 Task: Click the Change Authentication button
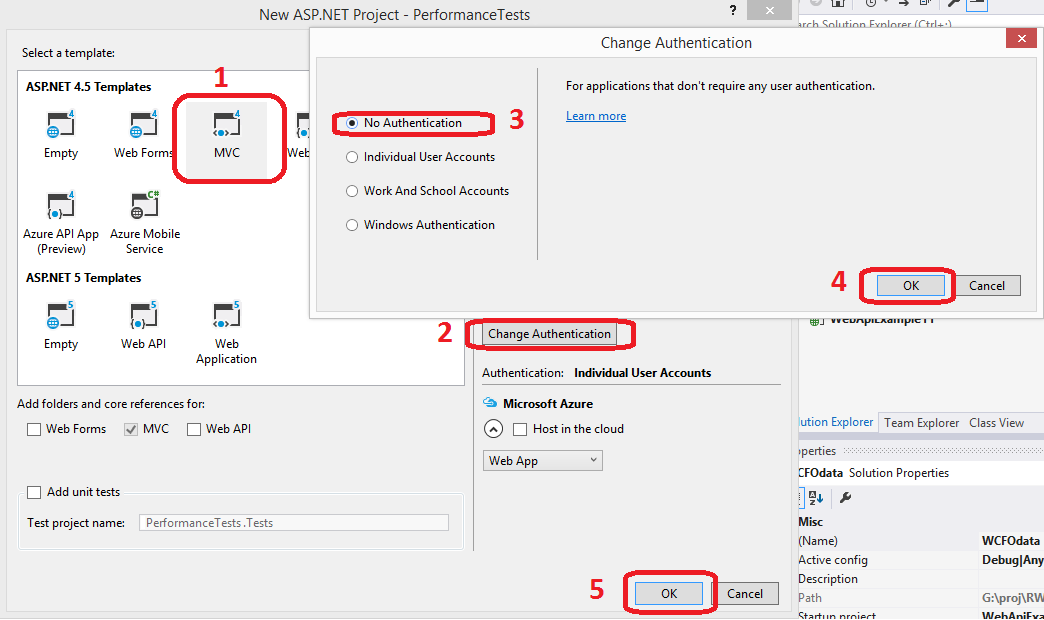click(549, 334)
